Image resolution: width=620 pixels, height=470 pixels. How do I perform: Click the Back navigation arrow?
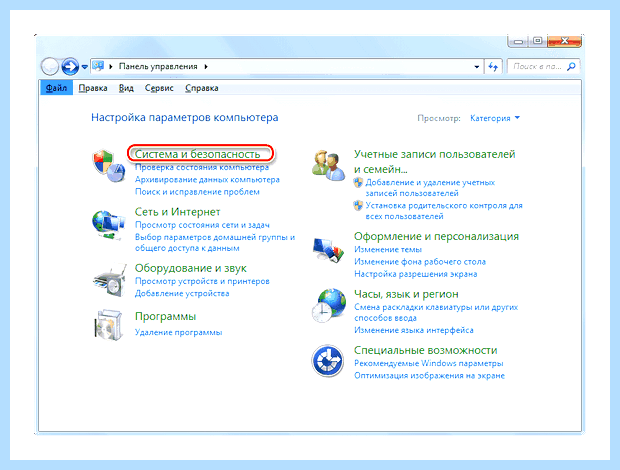[50, 66]
